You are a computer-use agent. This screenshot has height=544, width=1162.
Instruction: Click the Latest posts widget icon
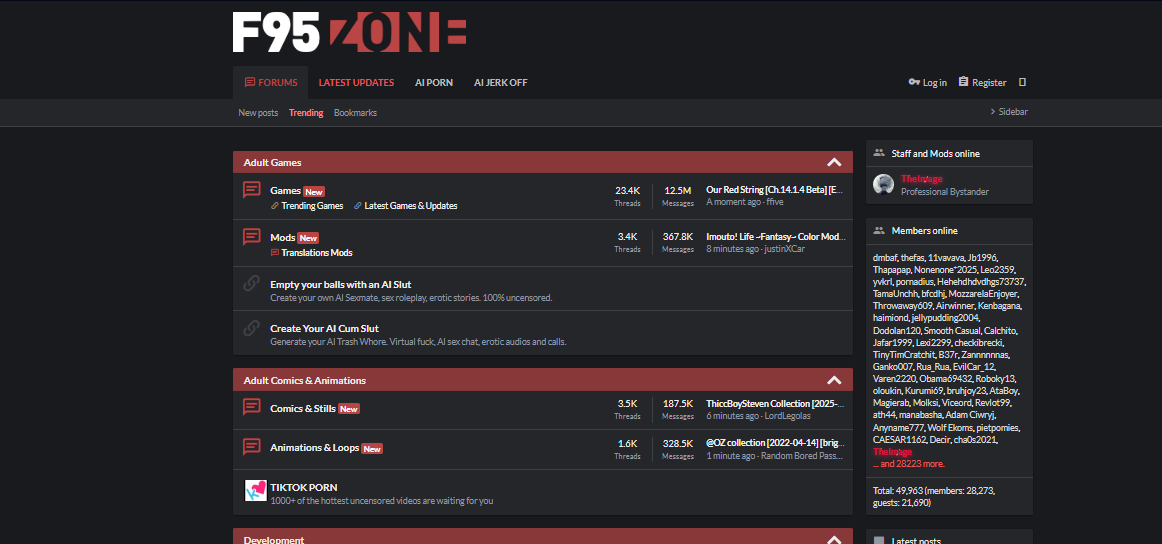879,540
